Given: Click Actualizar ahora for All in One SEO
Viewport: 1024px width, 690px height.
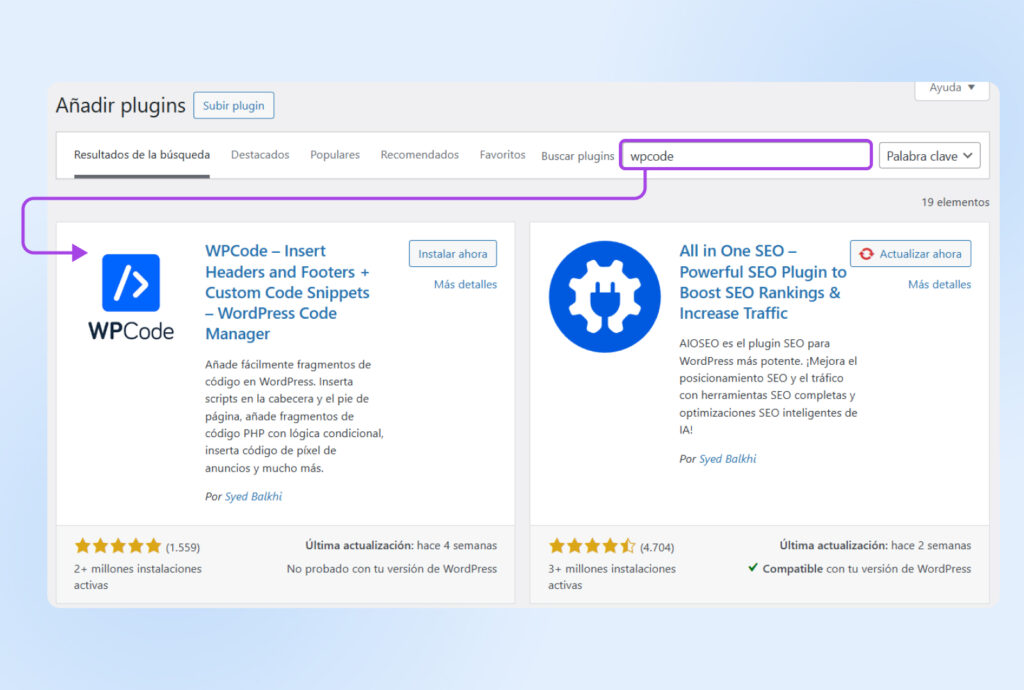Looking at the screenshot, I should point(910,254).
